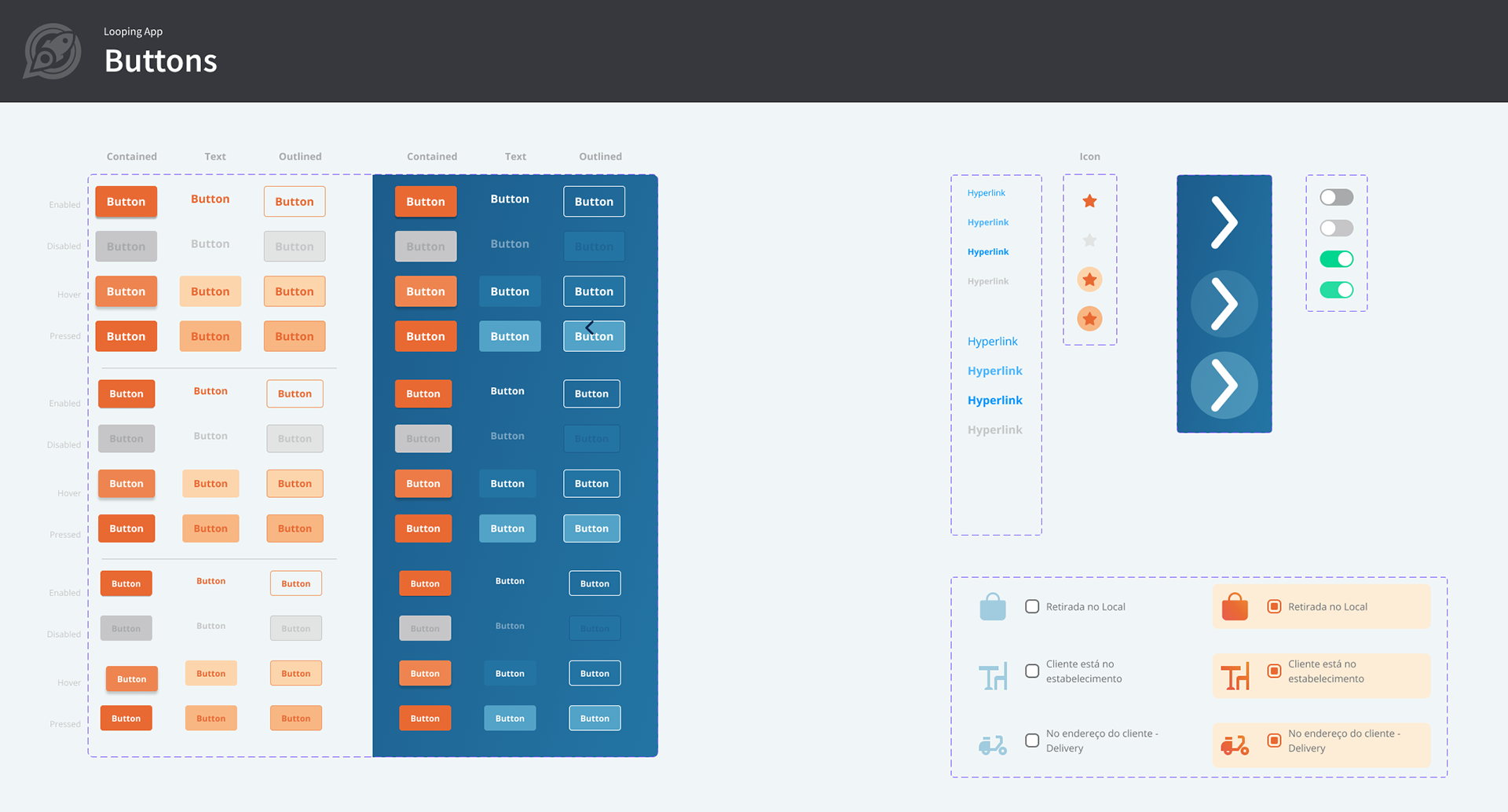Click the second lighter gray toggle switch
The image size is (1508, 812).
1336,228
